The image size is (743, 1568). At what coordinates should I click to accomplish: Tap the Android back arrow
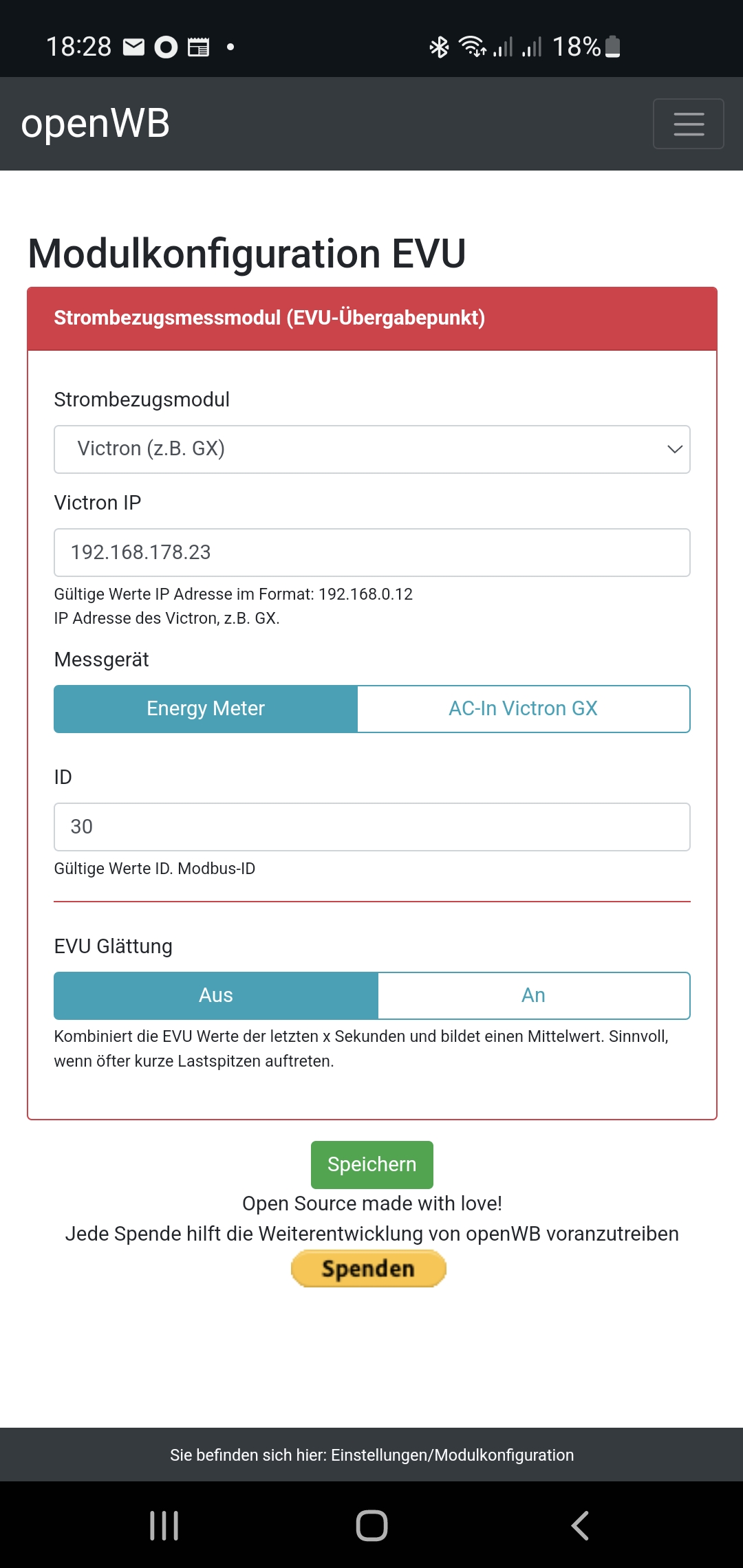click(580, 1525)
